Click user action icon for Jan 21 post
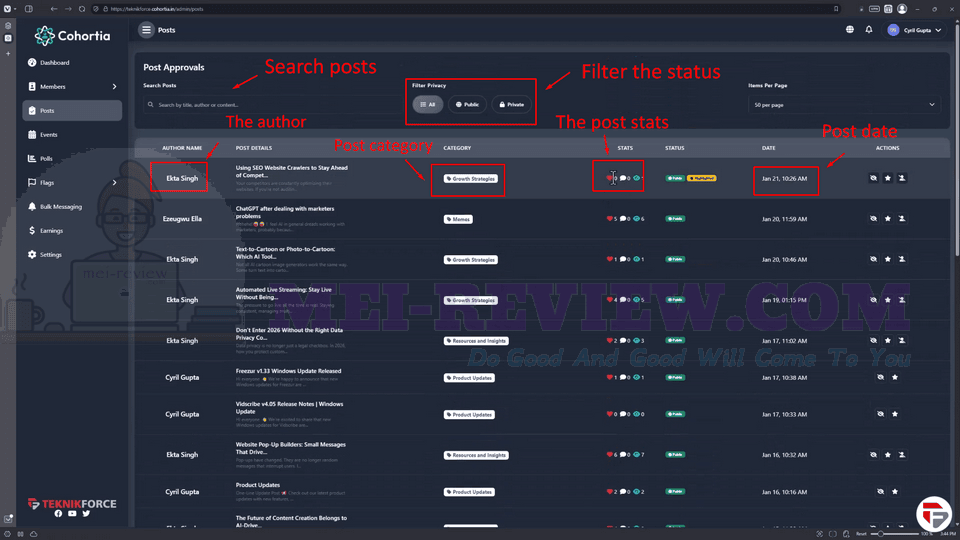The height and width of the screenshot is (540, 960). point(902,178)
